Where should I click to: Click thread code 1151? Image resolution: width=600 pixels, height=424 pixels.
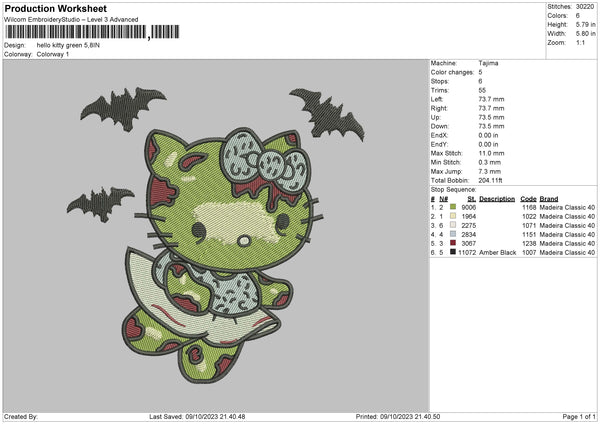click(x=529, y=235)
